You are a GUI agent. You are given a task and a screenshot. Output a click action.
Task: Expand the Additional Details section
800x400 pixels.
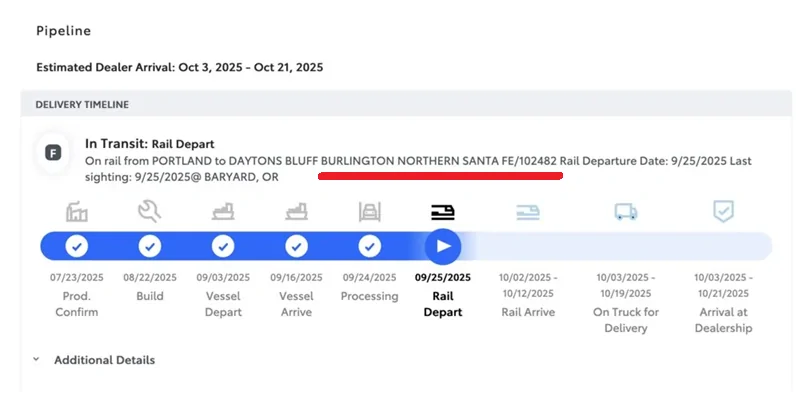tap(104, 360)
